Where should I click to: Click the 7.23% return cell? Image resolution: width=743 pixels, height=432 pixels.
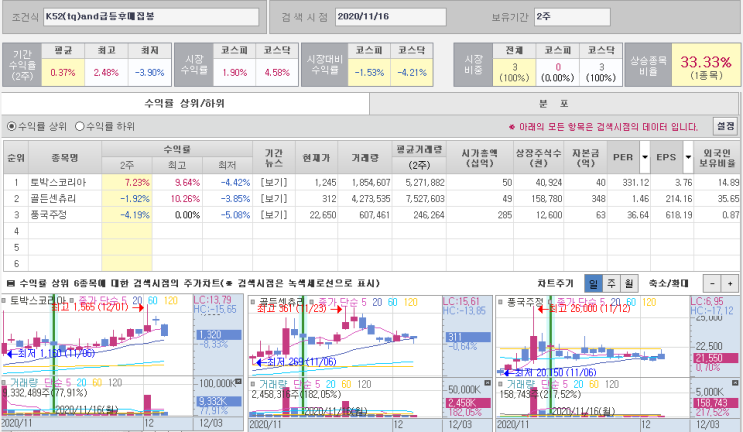(127, 182)
